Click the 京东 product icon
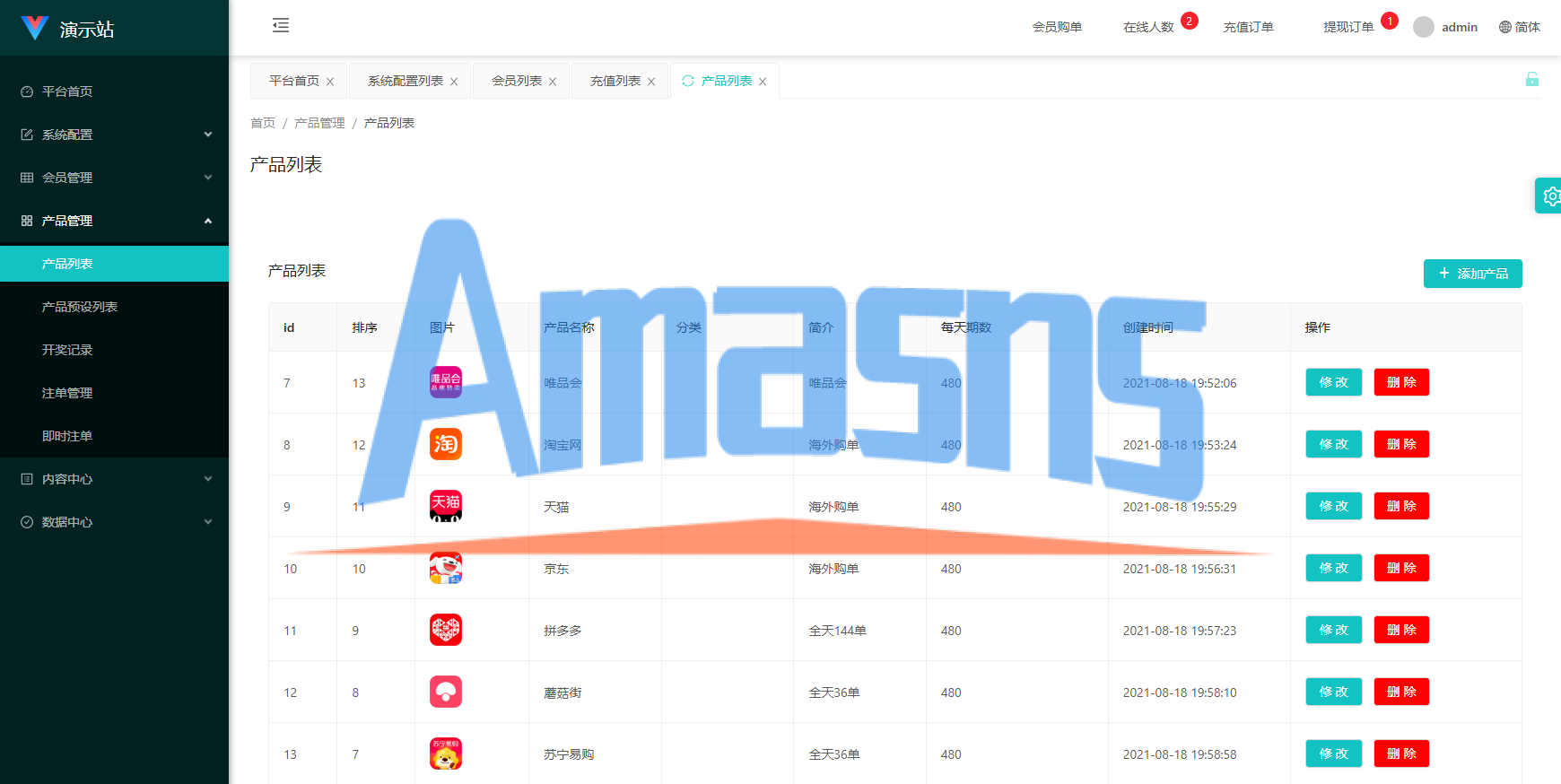This screenshot has width=1561, height=784. point(446,568)
